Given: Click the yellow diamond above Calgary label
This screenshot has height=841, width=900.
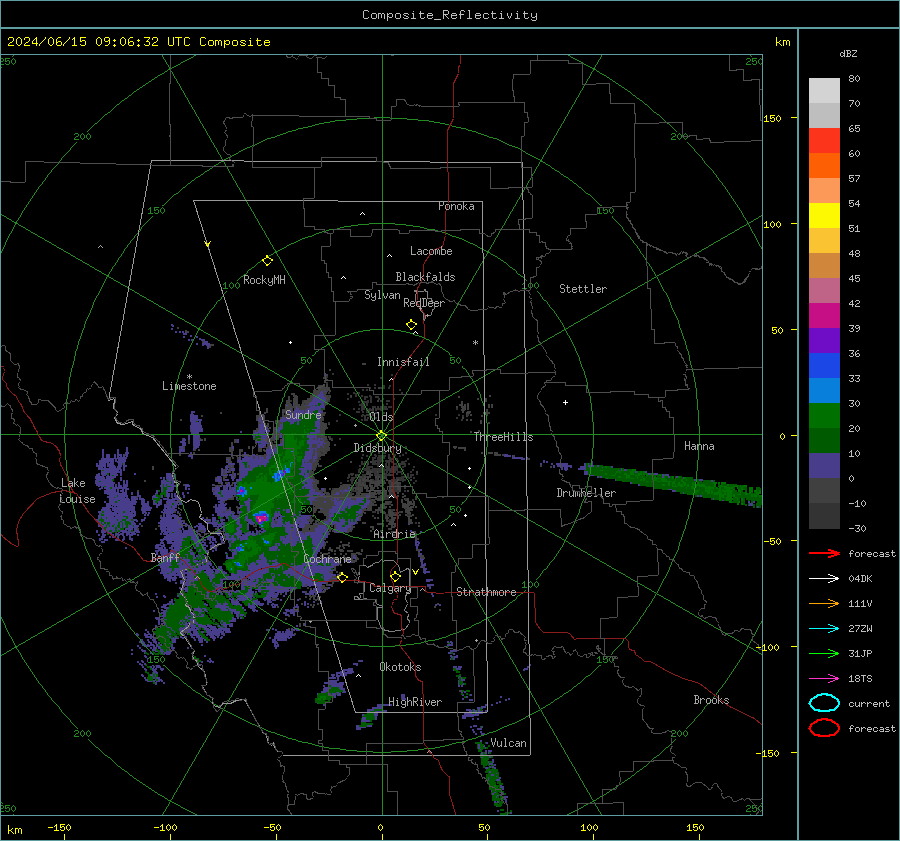Looking at the screenshot, I should click(395, 576).
